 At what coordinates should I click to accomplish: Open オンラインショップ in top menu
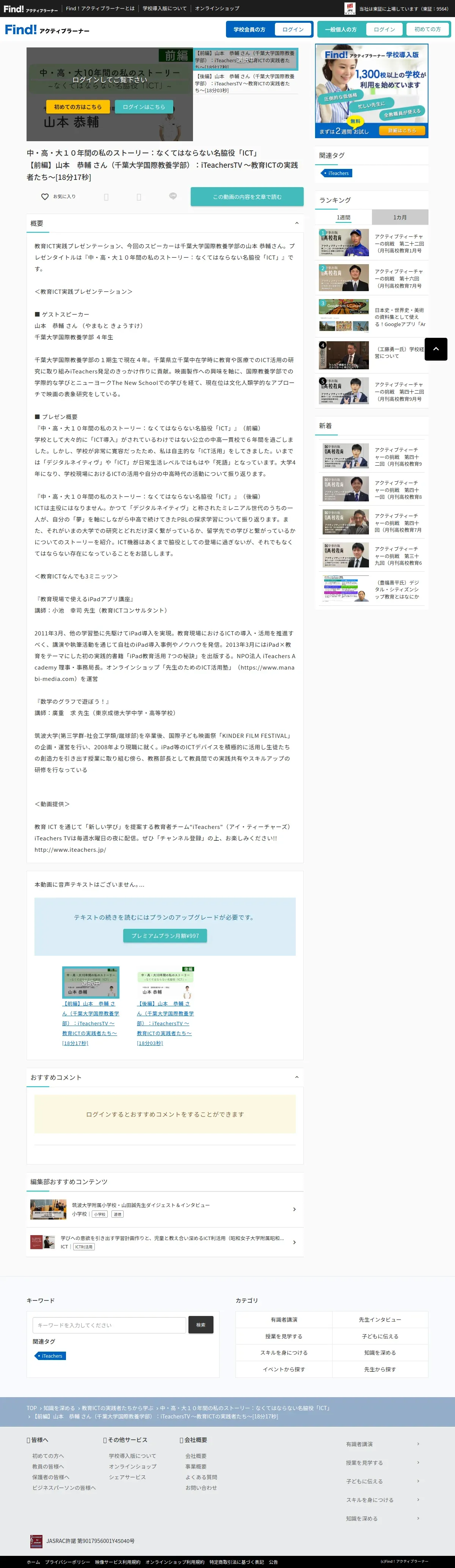coord(217,8)
